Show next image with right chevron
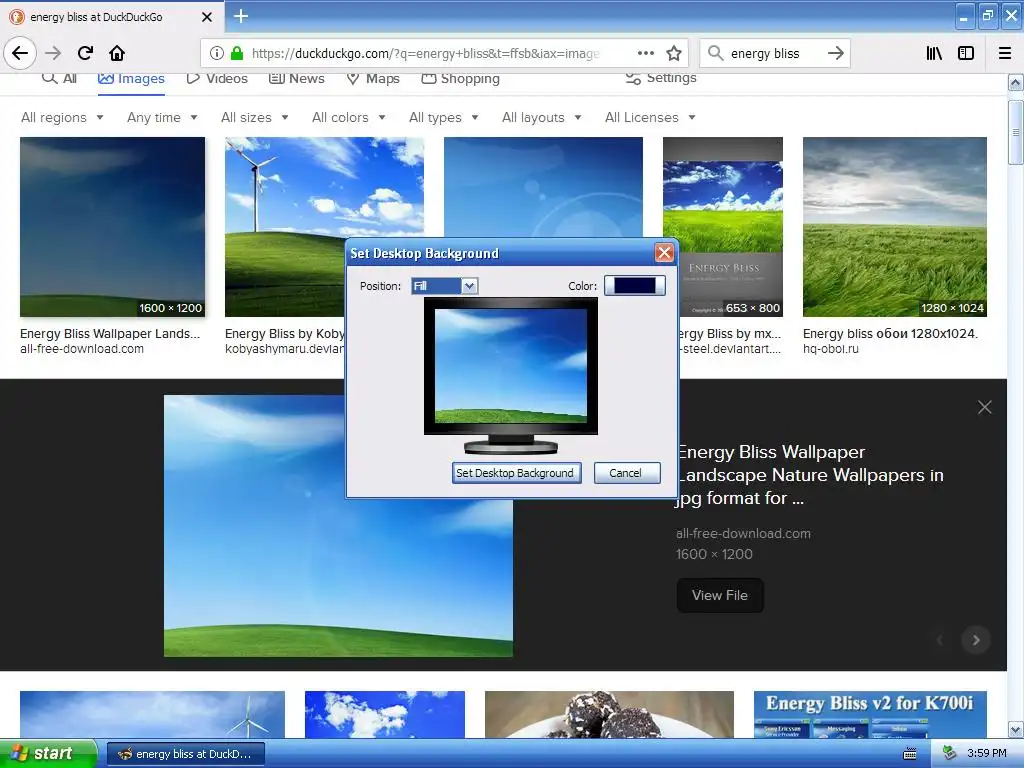1024x768 pixels. [976, 640]
